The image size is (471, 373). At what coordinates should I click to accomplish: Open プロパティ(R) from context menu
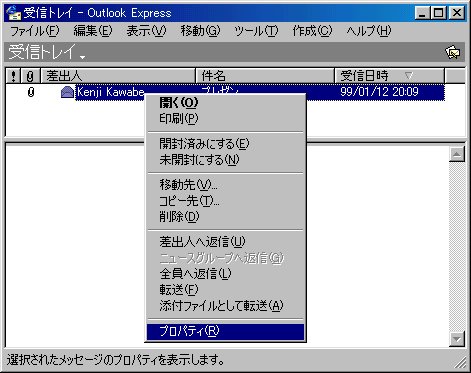pos(226,332)
